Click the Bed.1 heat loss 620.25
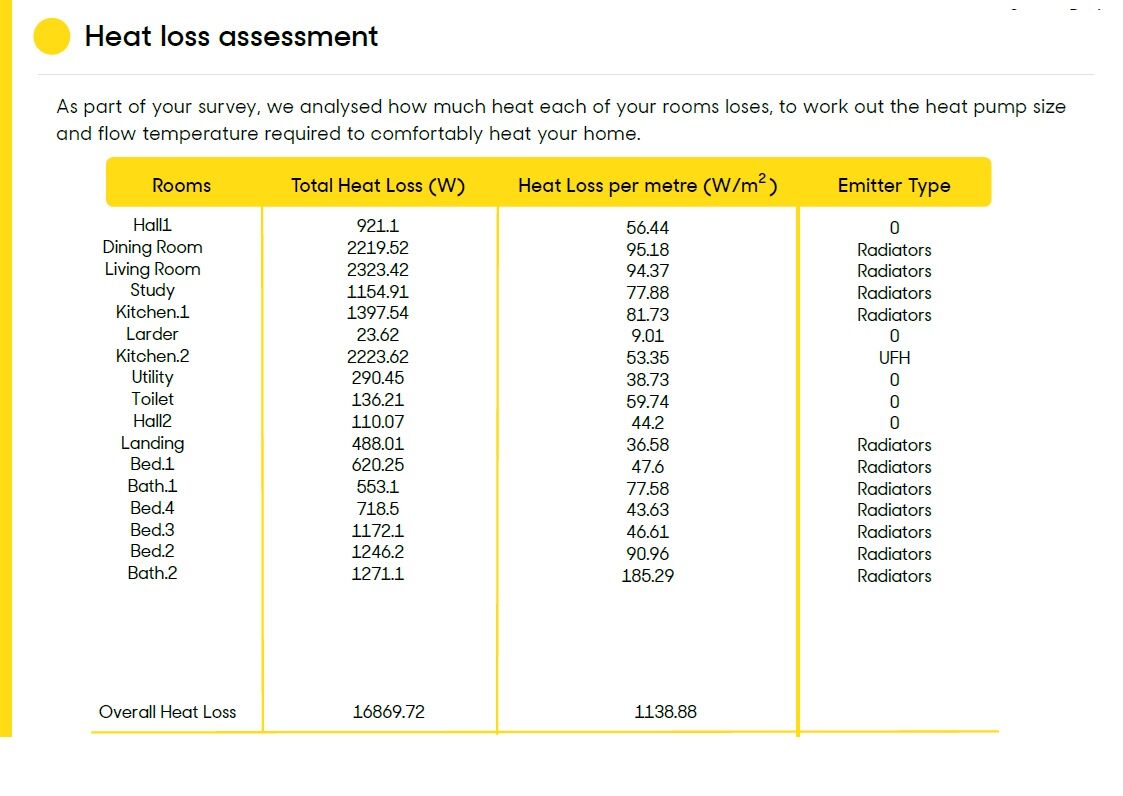 click(377, 465)
